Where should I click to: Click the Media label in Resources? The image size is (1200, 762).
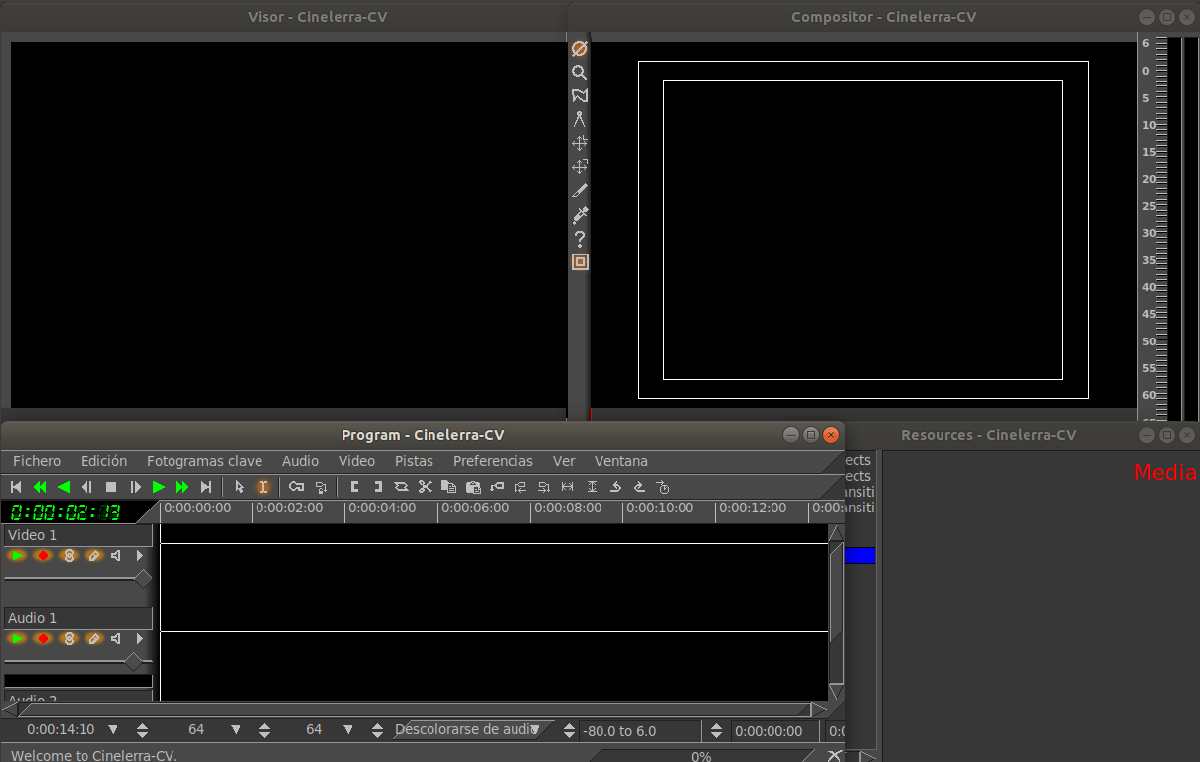tap(1164, 473)
